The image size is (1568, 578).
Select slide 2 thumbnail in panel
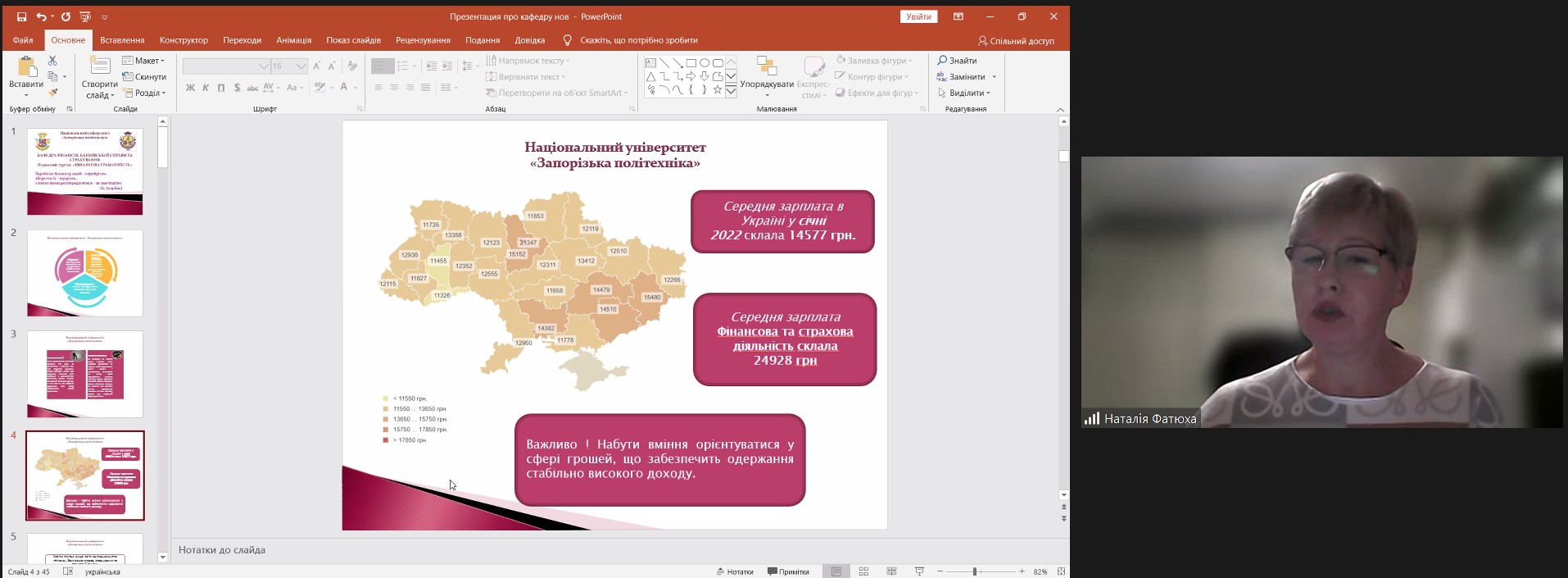(x=85, y=273)
